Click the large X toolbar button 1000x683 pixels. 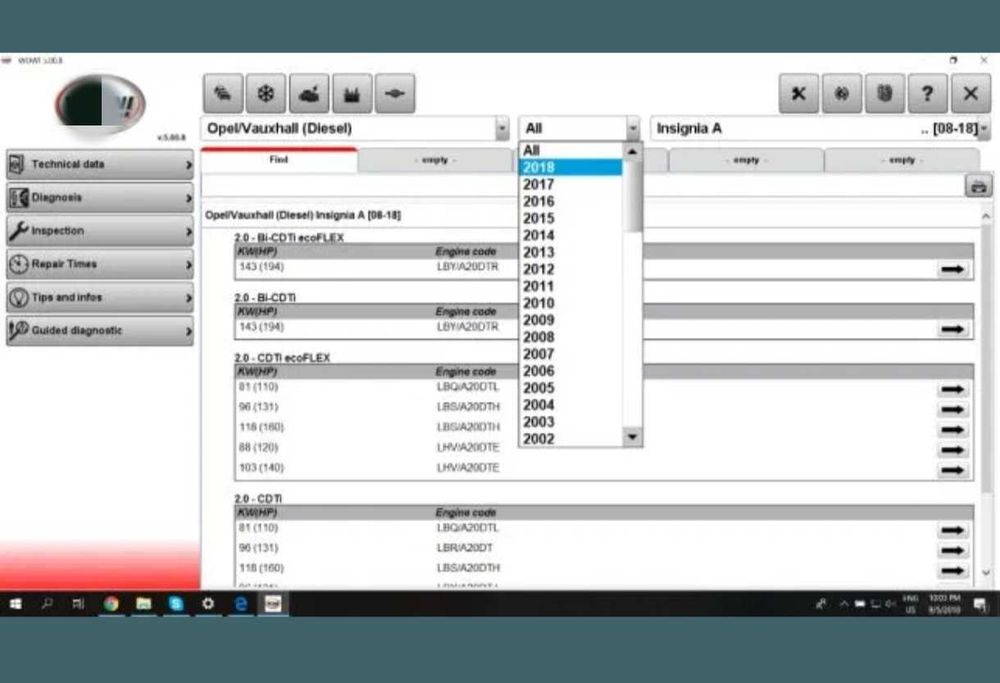coord(971,94)
